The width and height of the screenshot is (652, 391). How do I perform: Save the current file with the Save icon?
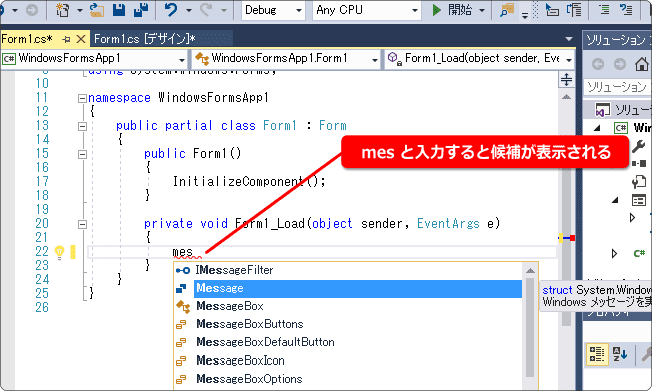coord(119,10)
